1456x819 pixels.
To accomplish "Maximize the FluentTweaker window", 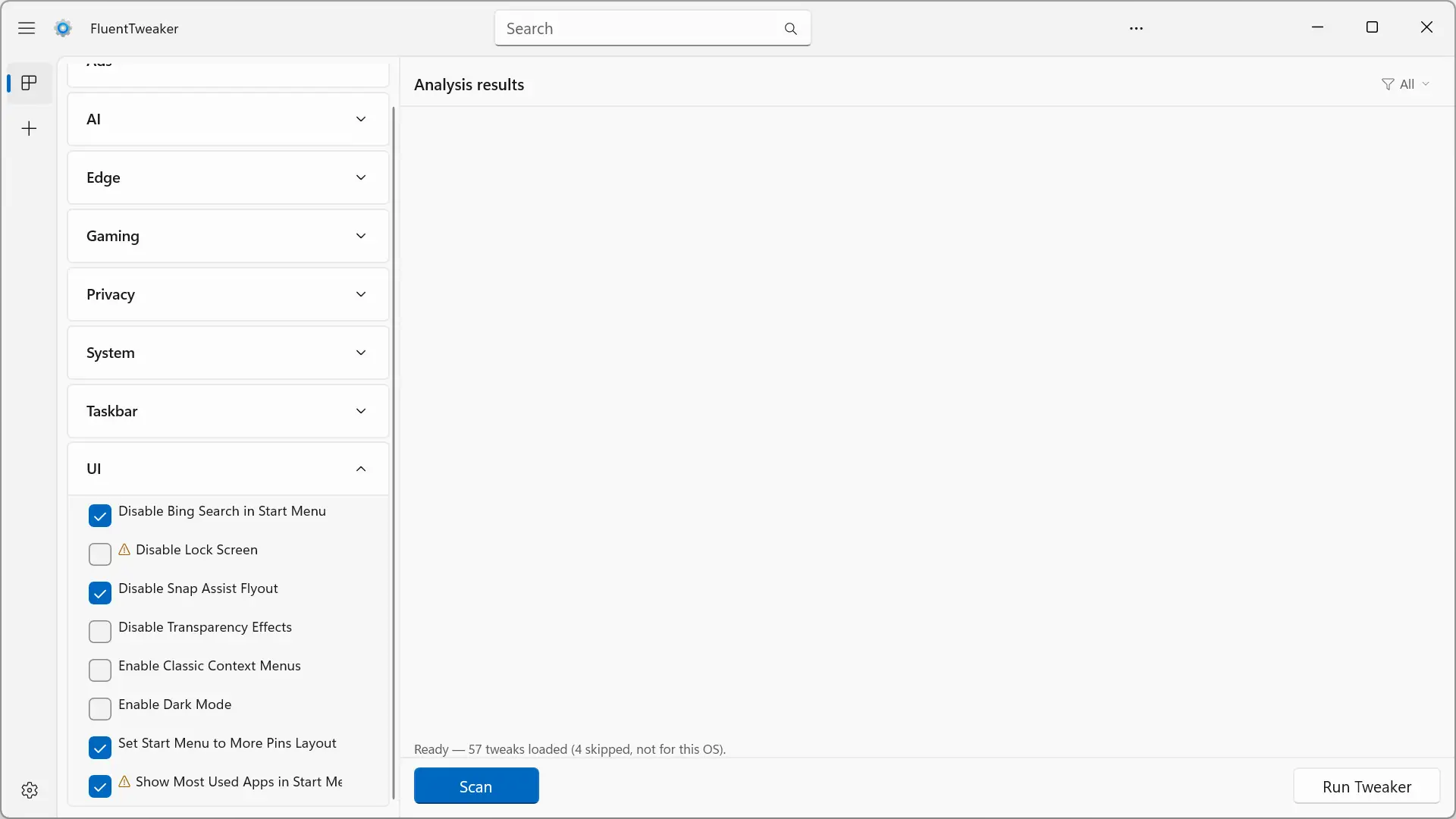I will (1372, 27).
